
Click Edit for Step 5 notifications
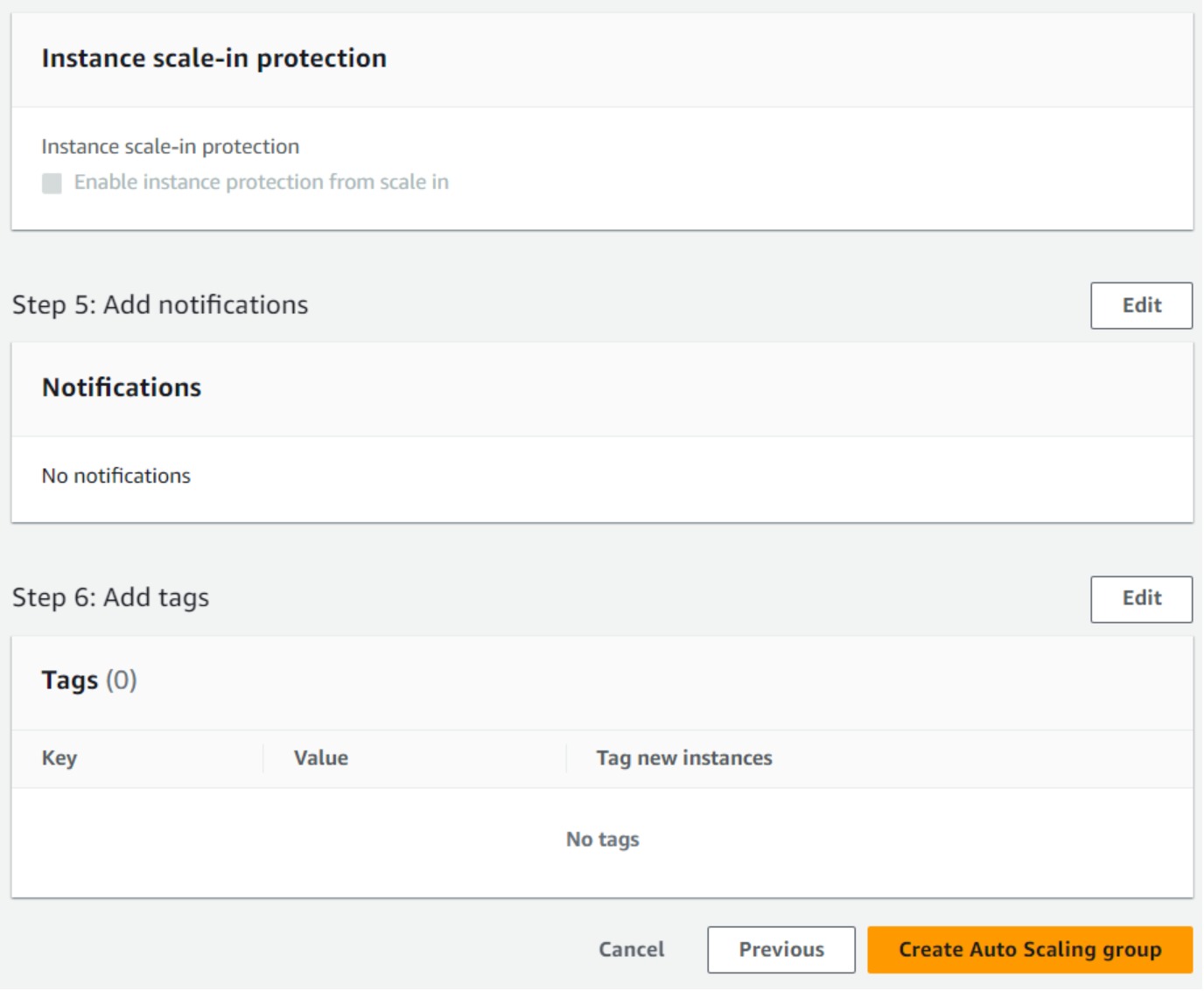coord(1140,305)
